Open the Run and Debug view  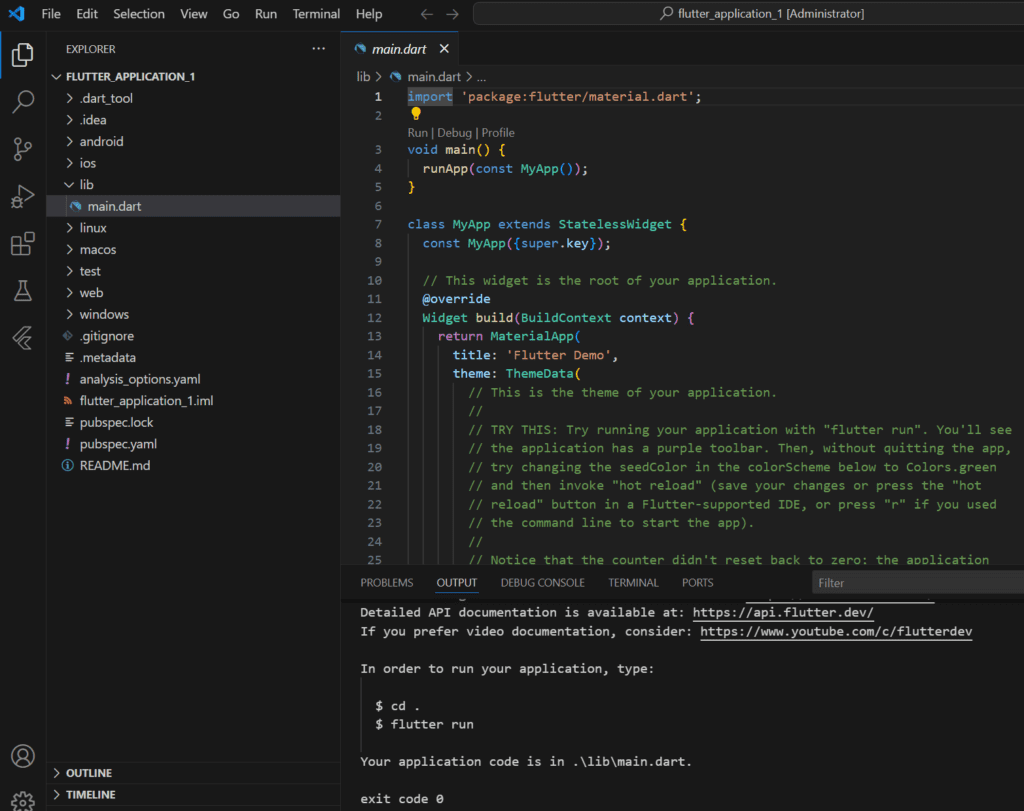click(x=22, y=197)
